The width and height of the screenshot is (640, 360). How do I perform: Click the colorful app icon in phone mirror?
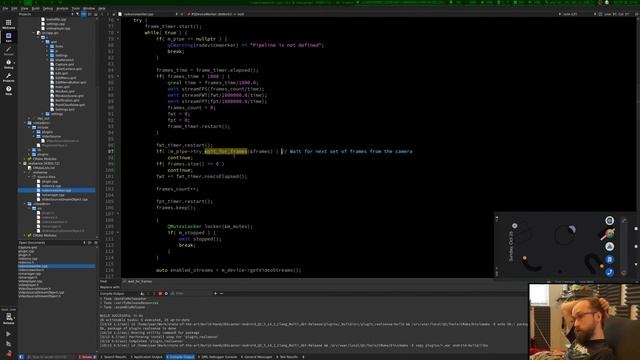tap(609, 233)
